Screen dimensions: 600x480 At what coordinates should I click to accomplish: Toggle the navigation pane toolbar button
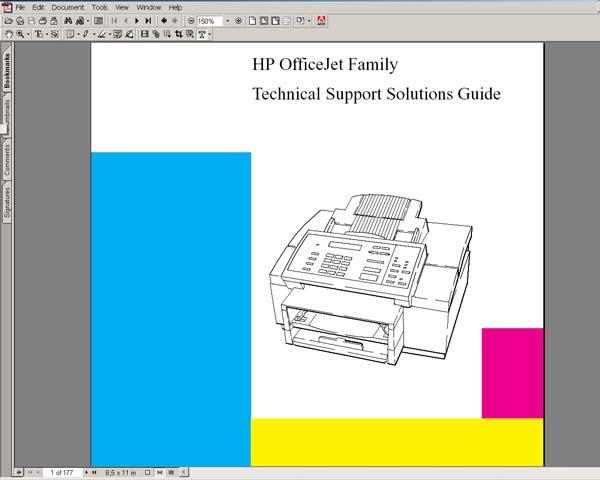click(x=98, y=21)
